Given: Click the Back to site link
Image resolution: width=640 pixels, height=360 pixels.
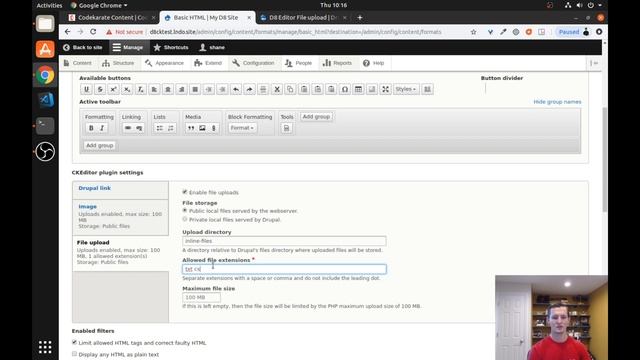Looking at the screenshot, I should click(83, 47).
